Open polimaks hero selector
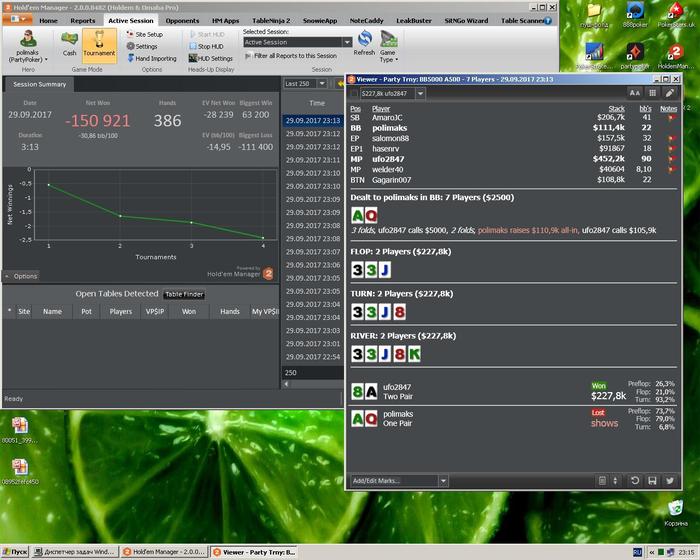 pyautogui.click(x=28, y=46)
